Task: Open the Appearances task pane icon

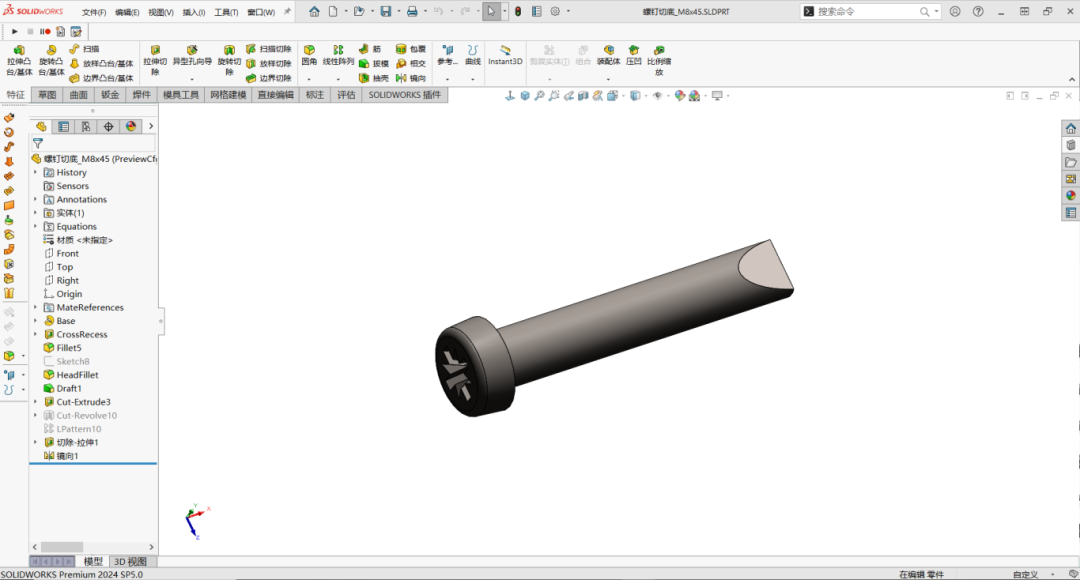Action: pos(1070,196)
